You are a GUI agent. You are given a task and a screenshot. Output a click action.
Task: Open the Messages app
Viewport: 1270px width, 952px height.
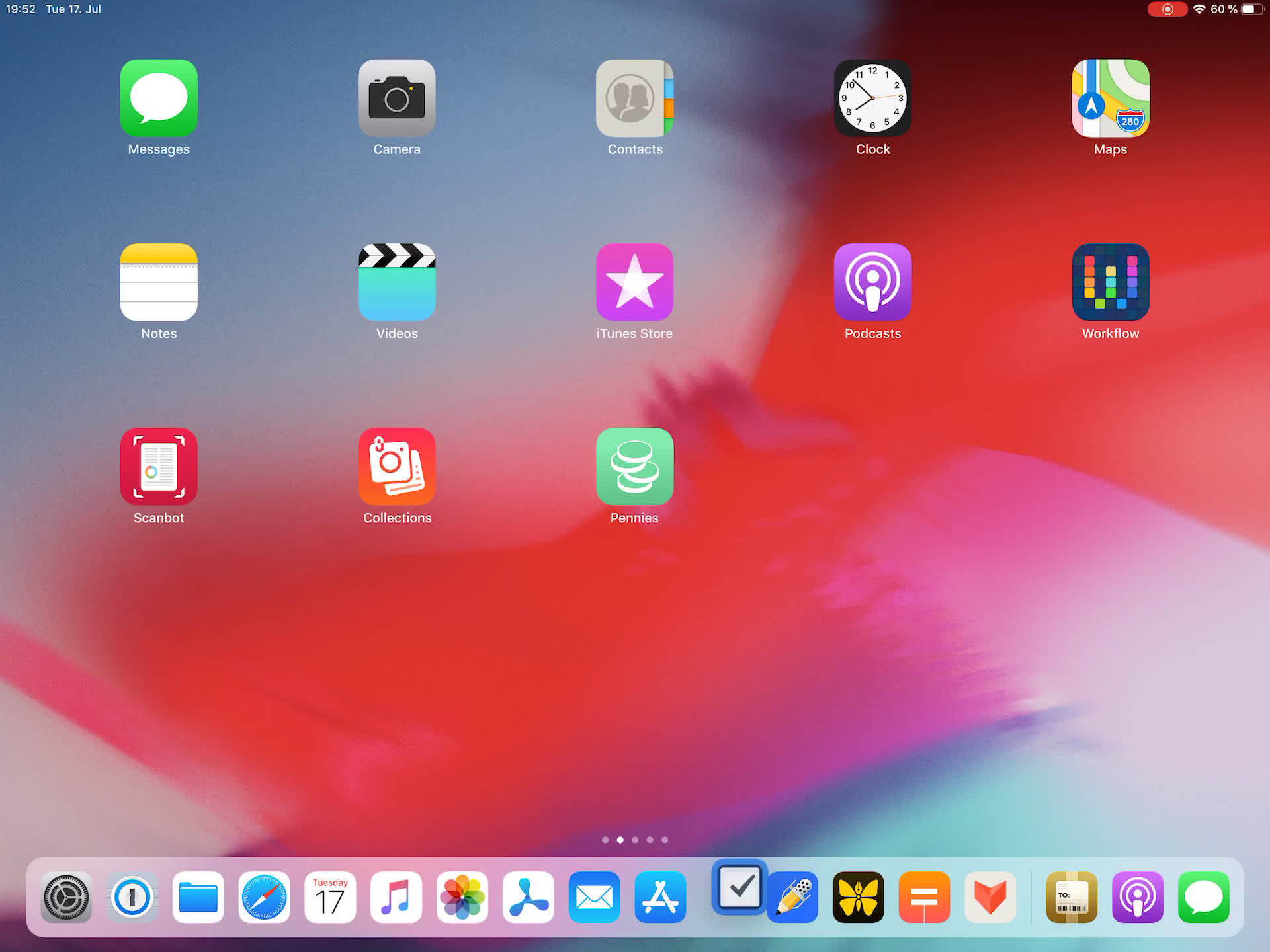[x=158, y=98]
